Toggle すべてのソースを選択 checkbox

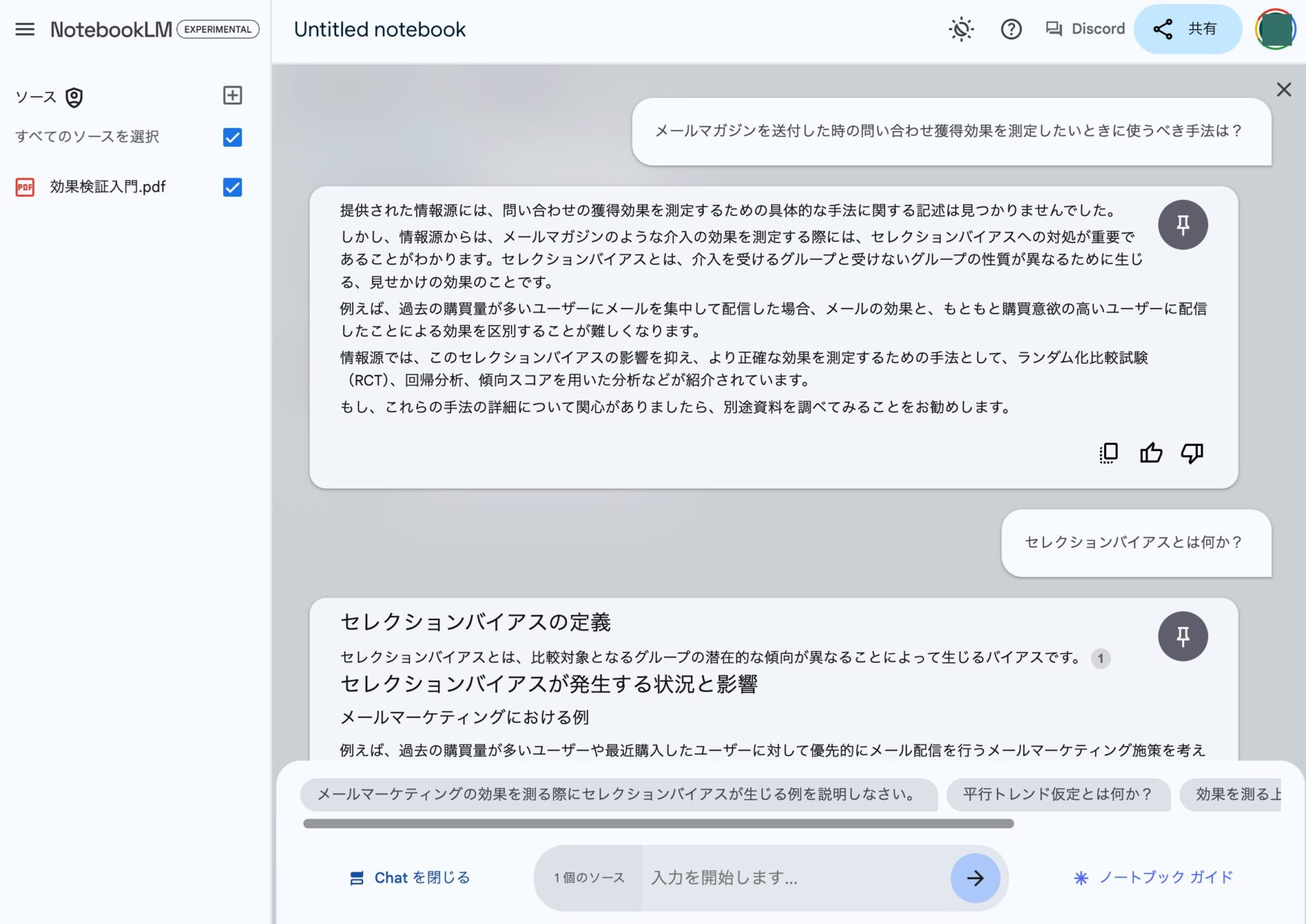tap(232, 137)
